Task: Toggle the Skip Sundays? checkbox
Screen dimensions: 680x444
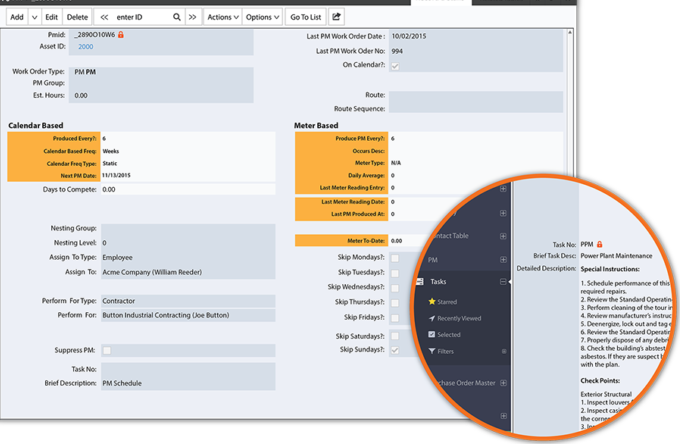Action: click(395, 350)
